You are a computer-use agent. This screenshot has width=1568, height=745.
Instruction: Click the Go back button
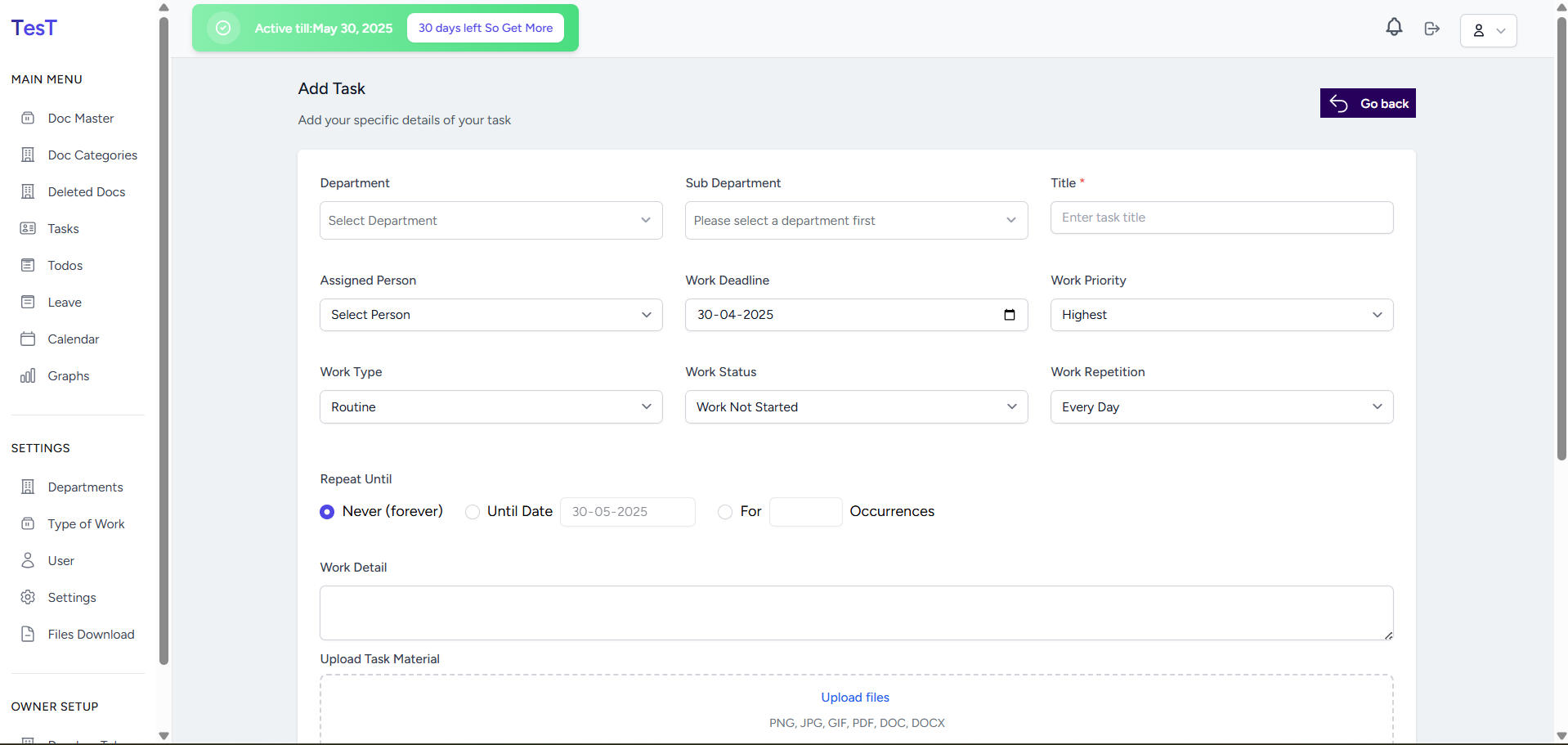[x=1368, y=103]
